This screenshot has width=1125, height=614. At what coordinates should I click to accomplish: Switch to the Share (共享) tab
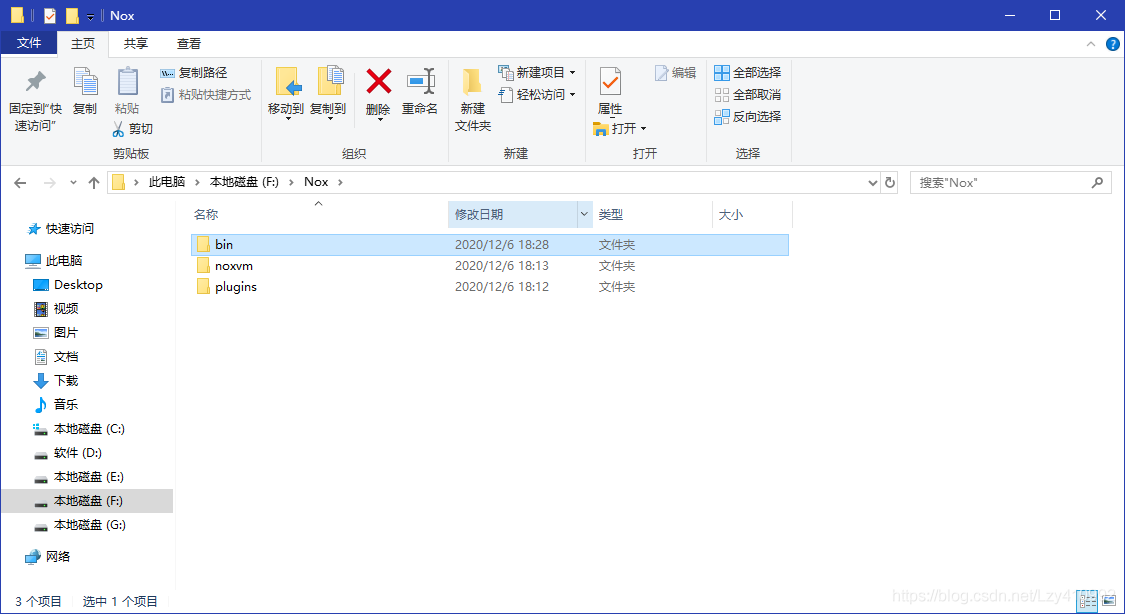tap(136, 43)
